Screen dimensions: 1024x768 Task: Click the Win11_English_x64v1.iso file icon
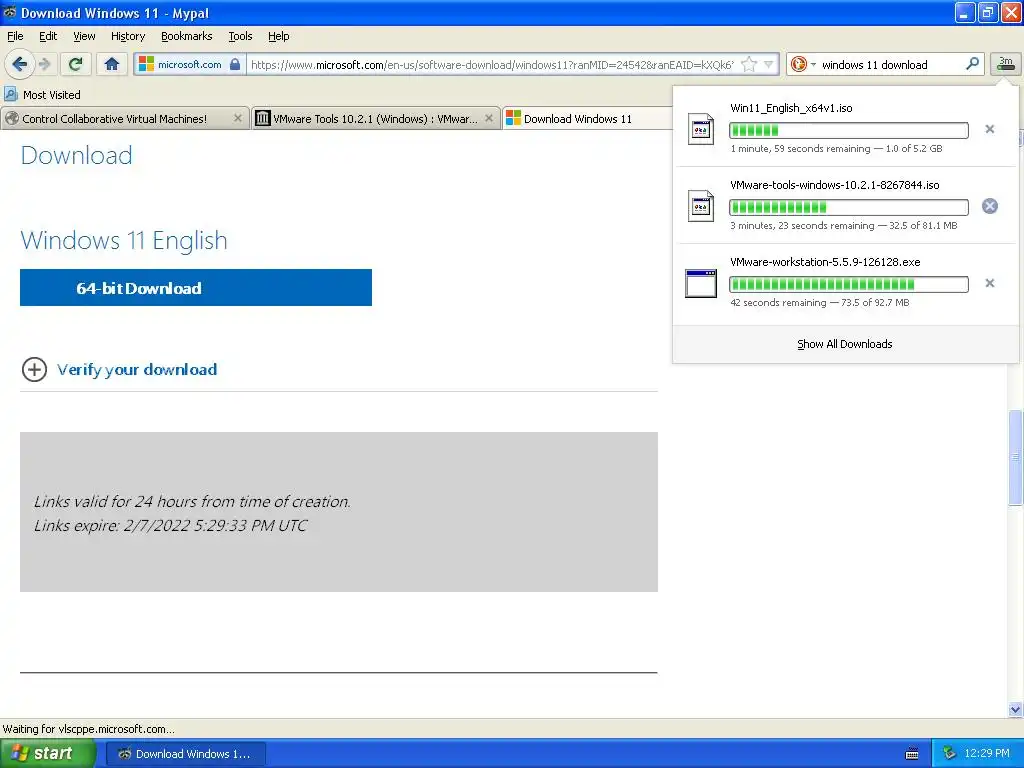coord(701,129)
